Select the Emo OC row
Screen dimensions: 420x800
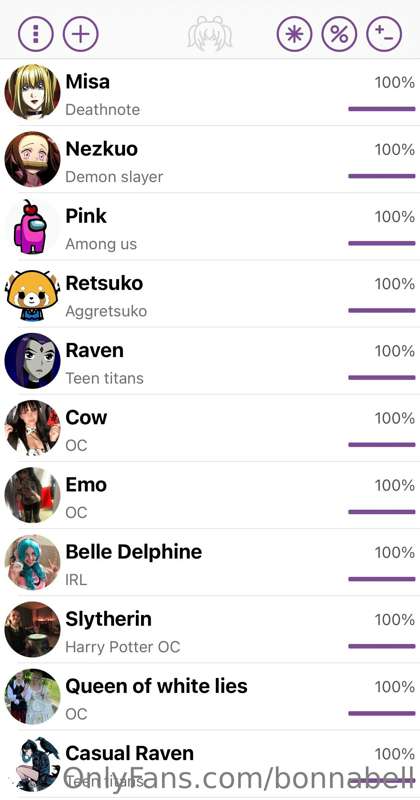[210, 495]
